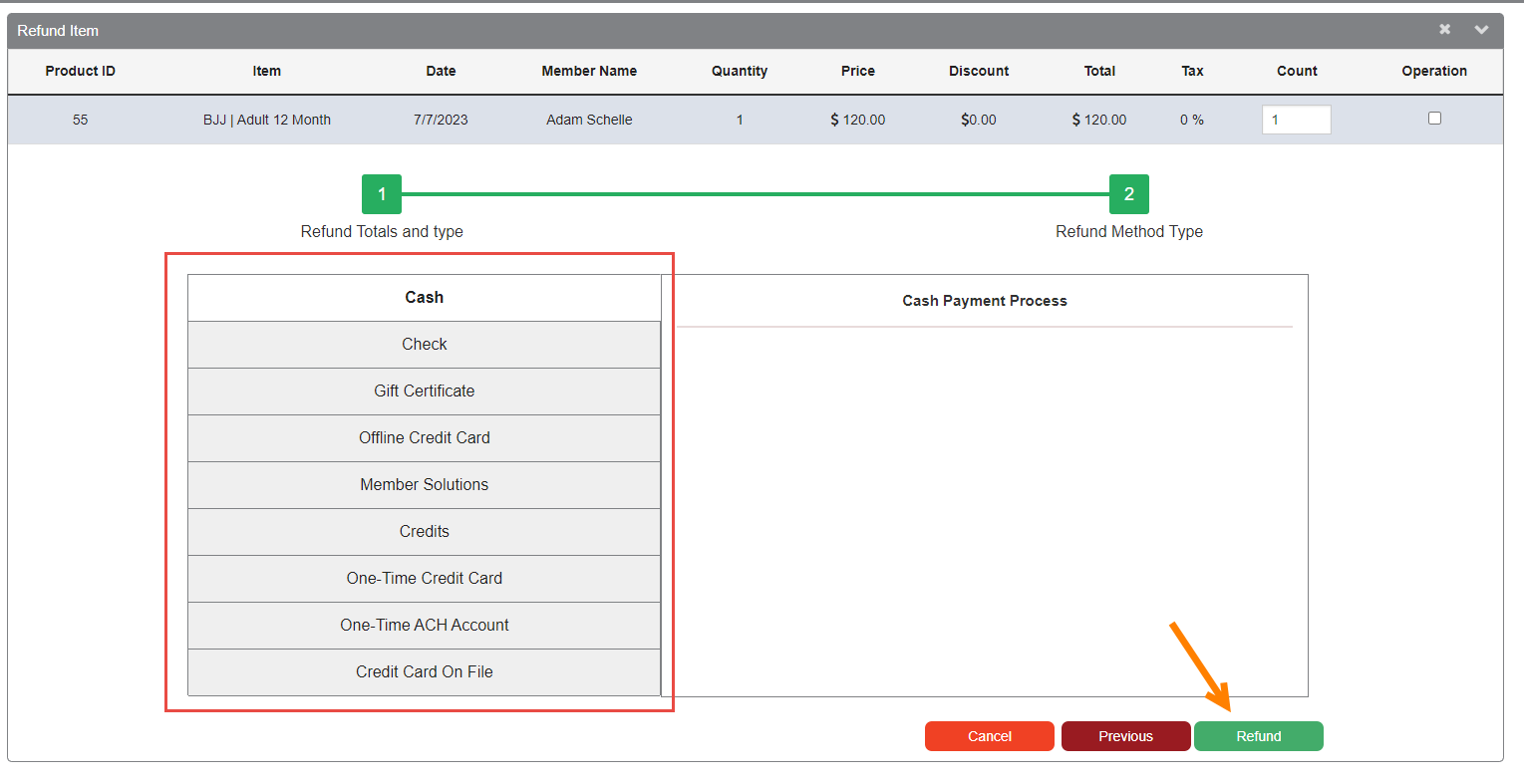Screen dimensions: 1524x784
Task: Collapse the Refund Item panel chevron
Action: (1481, 30)
